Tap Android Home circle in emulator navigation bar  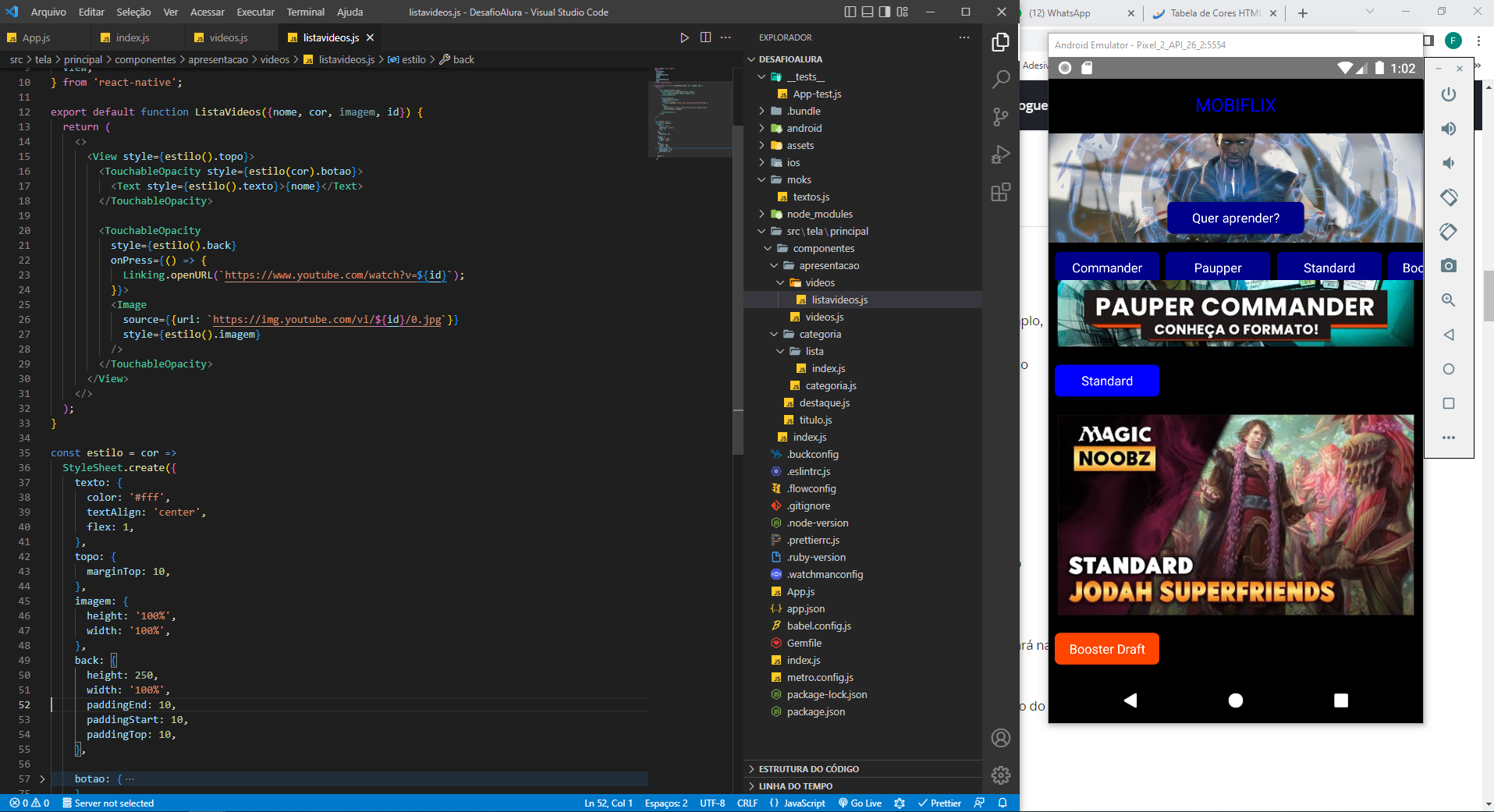(x=1236, y=700)
